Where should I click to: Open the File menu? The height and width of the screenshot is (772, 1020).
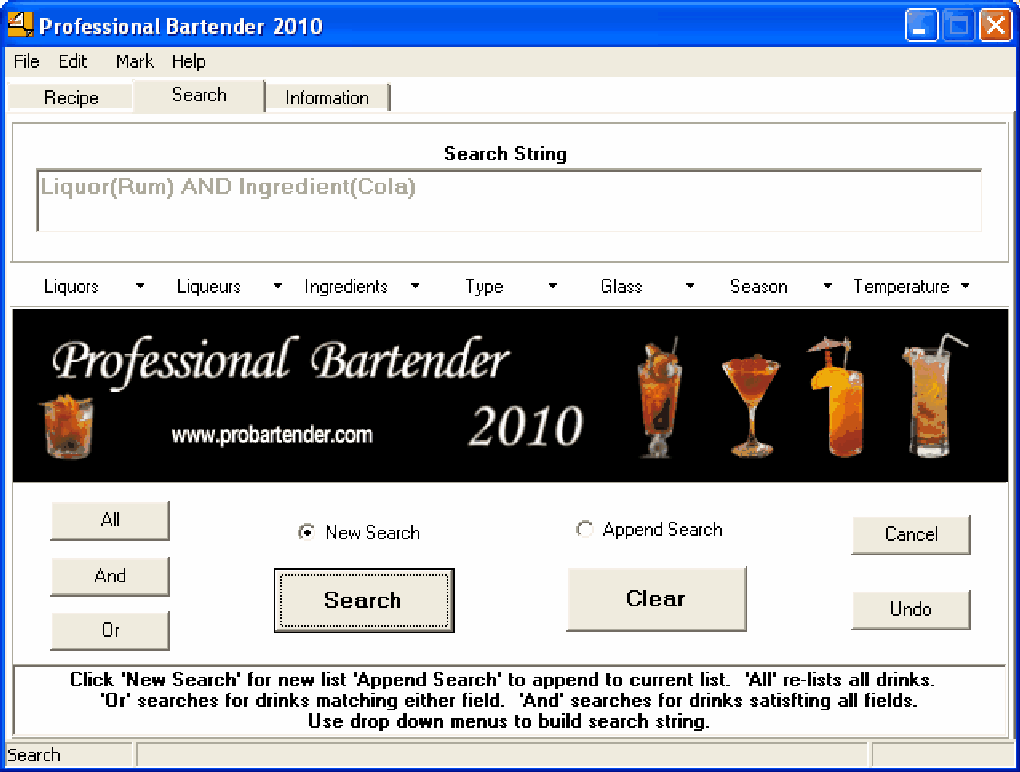[27, 62]
